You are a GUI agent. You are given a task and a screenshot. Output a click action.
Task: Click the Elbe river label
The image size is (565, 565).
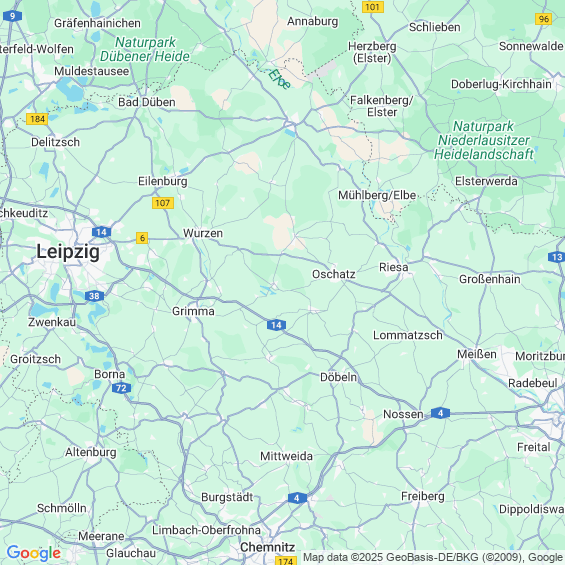point(279,79)
